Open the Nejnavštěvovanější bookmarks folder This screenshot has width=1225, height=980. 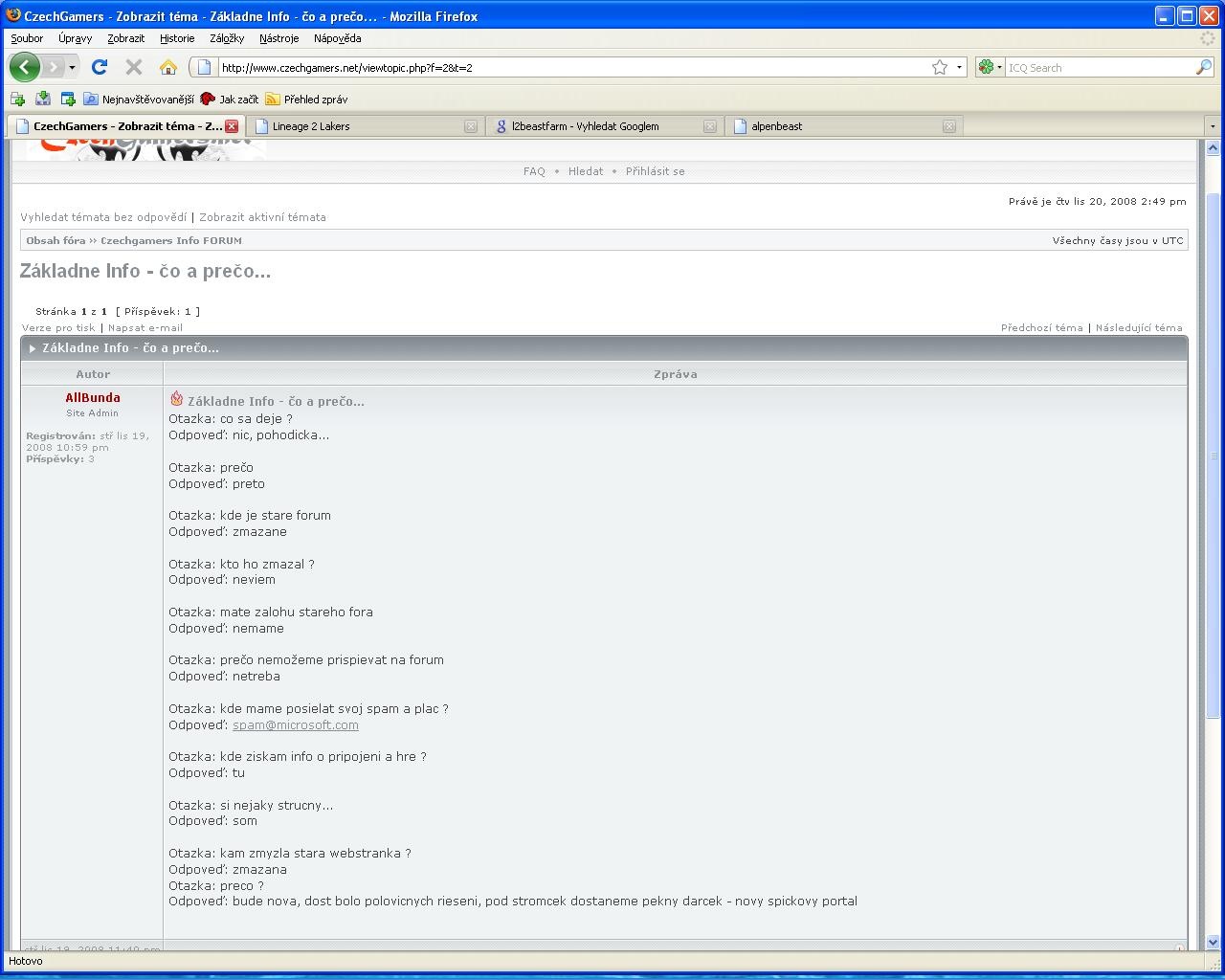click(139, 99)
